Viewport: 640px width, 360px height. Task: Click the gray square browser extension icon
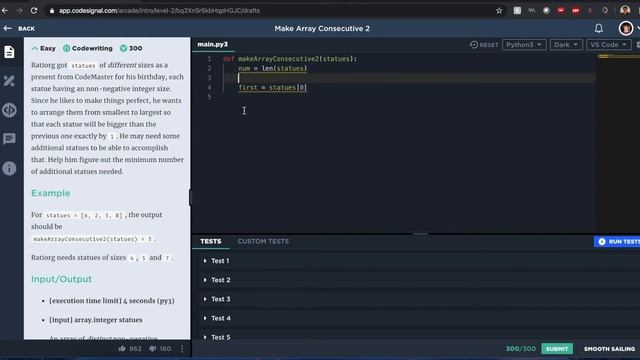click(517, 11)
